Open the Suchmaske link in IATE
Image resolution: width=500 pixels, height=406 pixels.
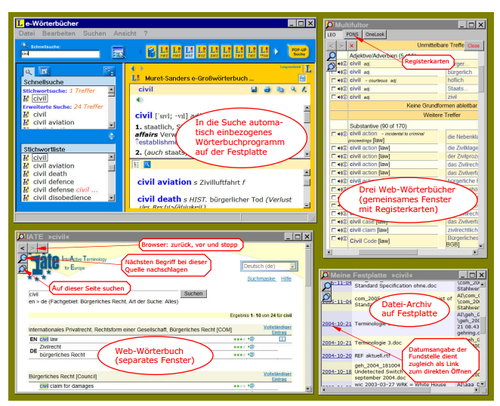pos(261,279)
